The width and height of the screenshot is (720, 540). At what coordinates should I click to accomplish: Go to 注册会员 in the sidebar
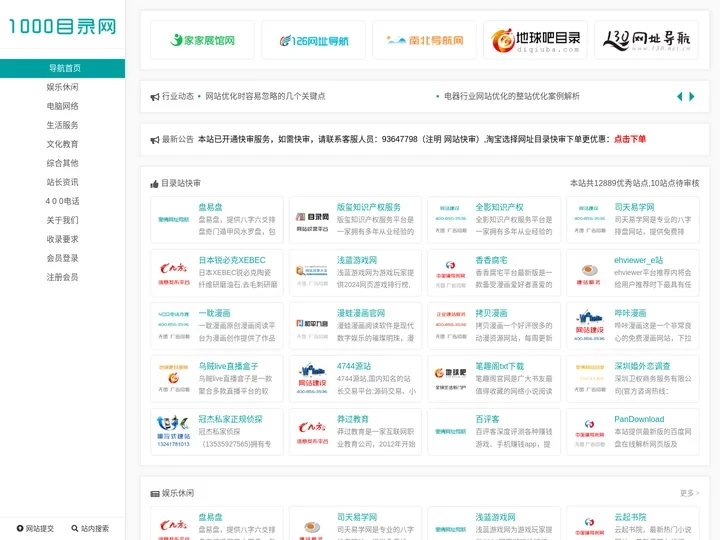click(x=62, y=277)
